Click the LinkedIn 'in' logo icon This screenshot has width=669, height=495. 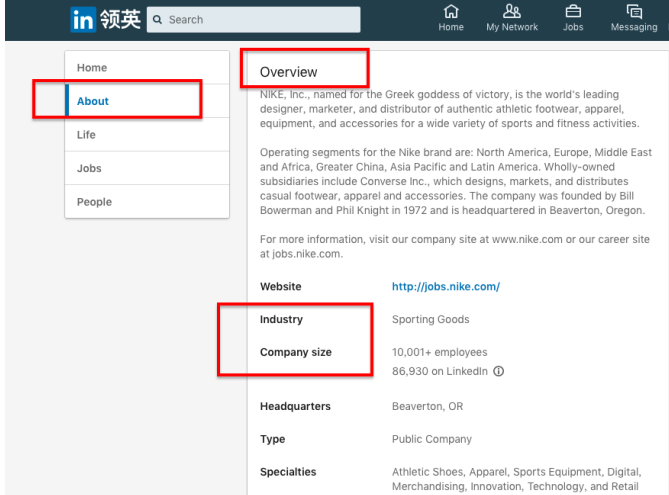pyautogui.click(x=84, y=19)
